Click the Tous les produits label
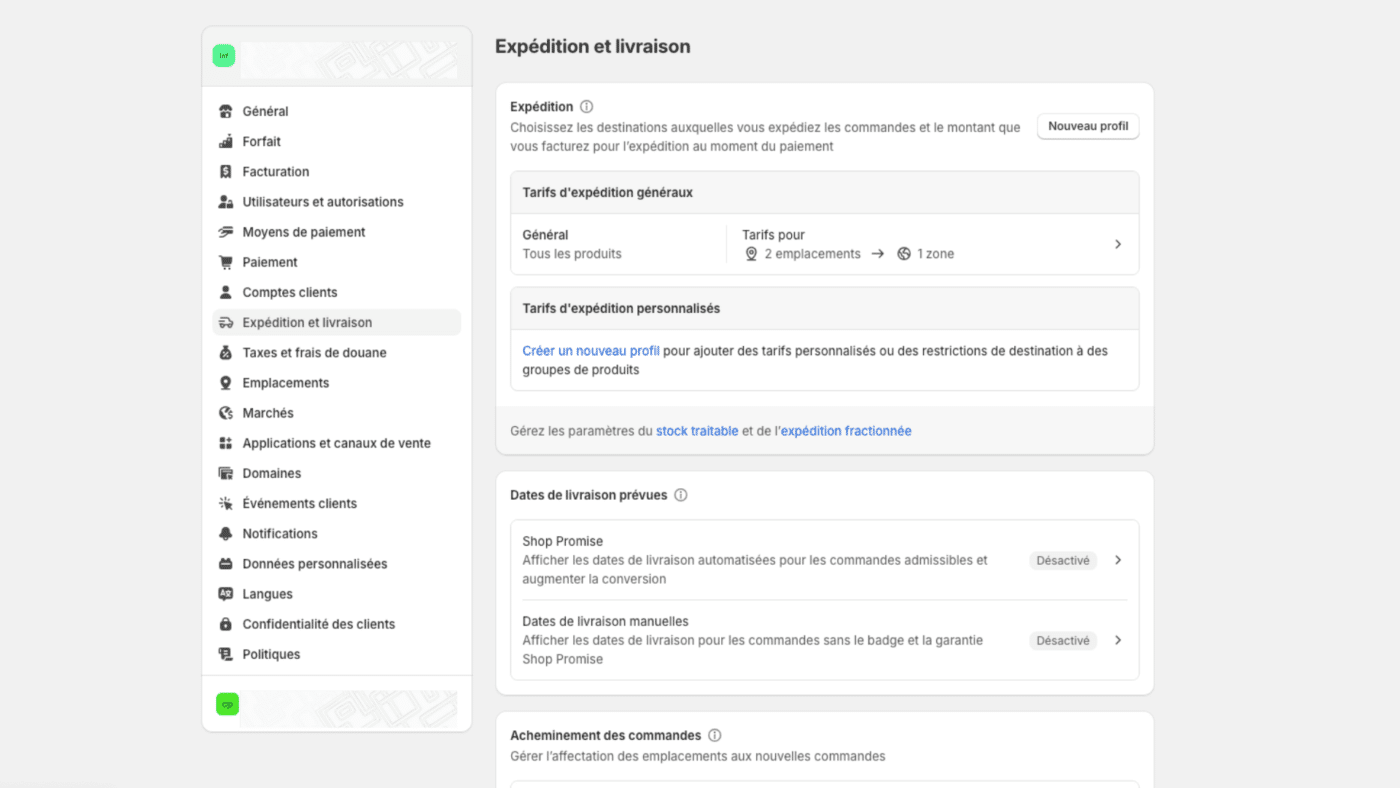This screenshot has height=788, width=1400. pos(572,254)
